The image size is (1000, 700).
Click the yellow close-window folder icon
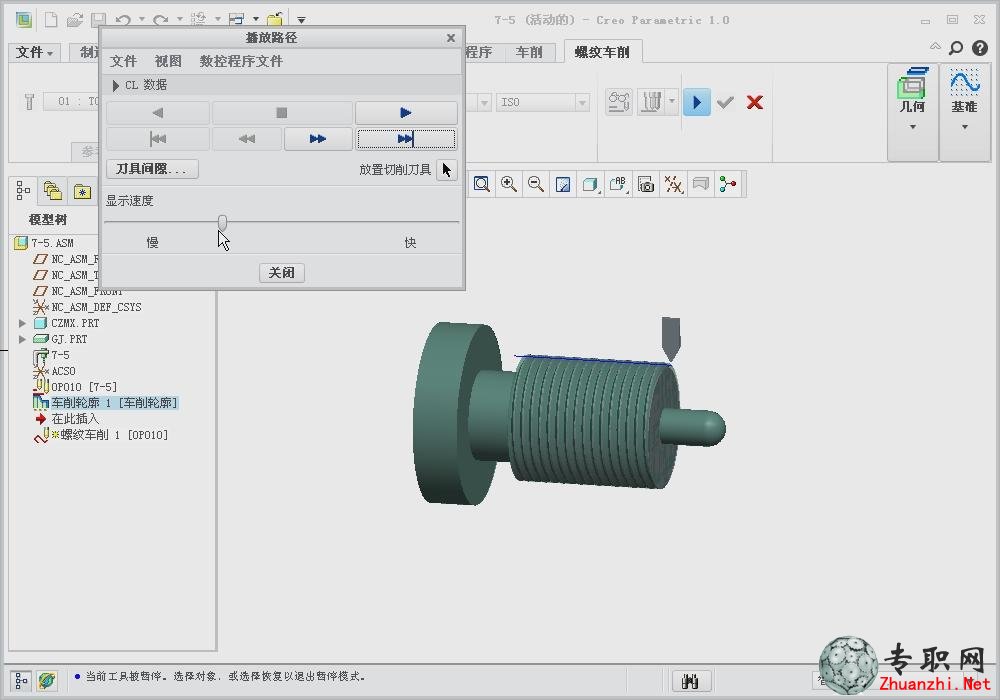pos(275,20)
